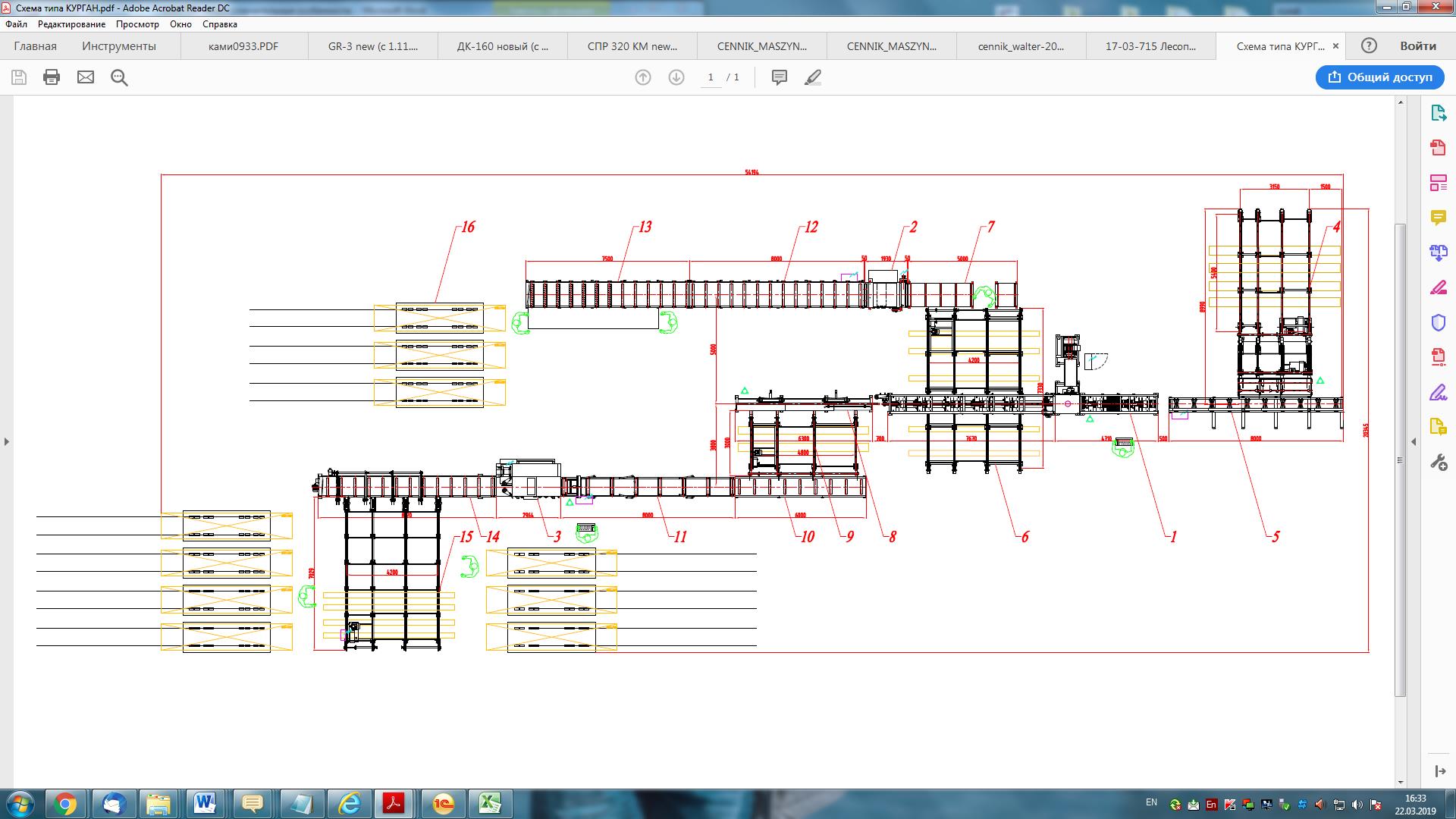
Task: Close the Схема типа КУРГ tab
Action: [1335, 46]
